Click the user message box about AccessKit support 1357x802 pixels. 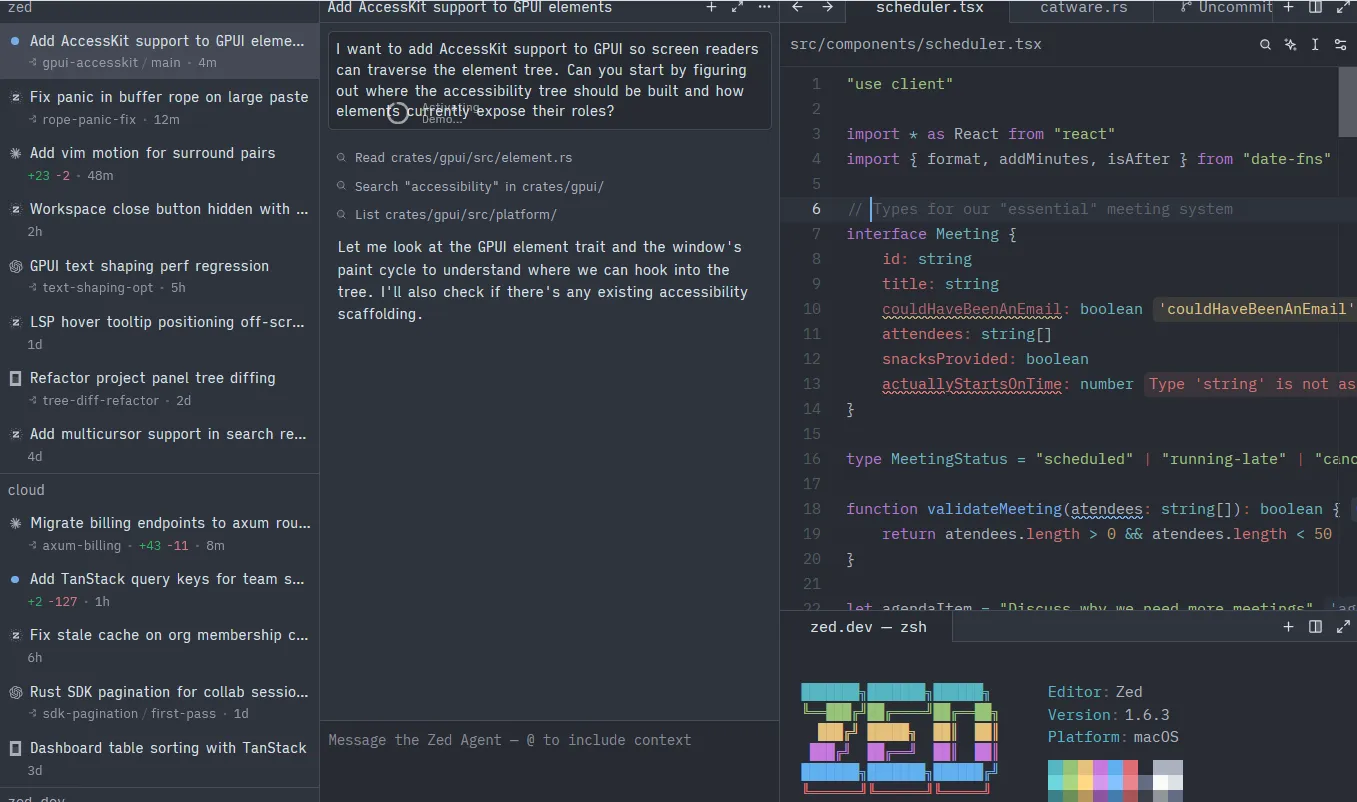pyautogui.click(x=550, y=80)
